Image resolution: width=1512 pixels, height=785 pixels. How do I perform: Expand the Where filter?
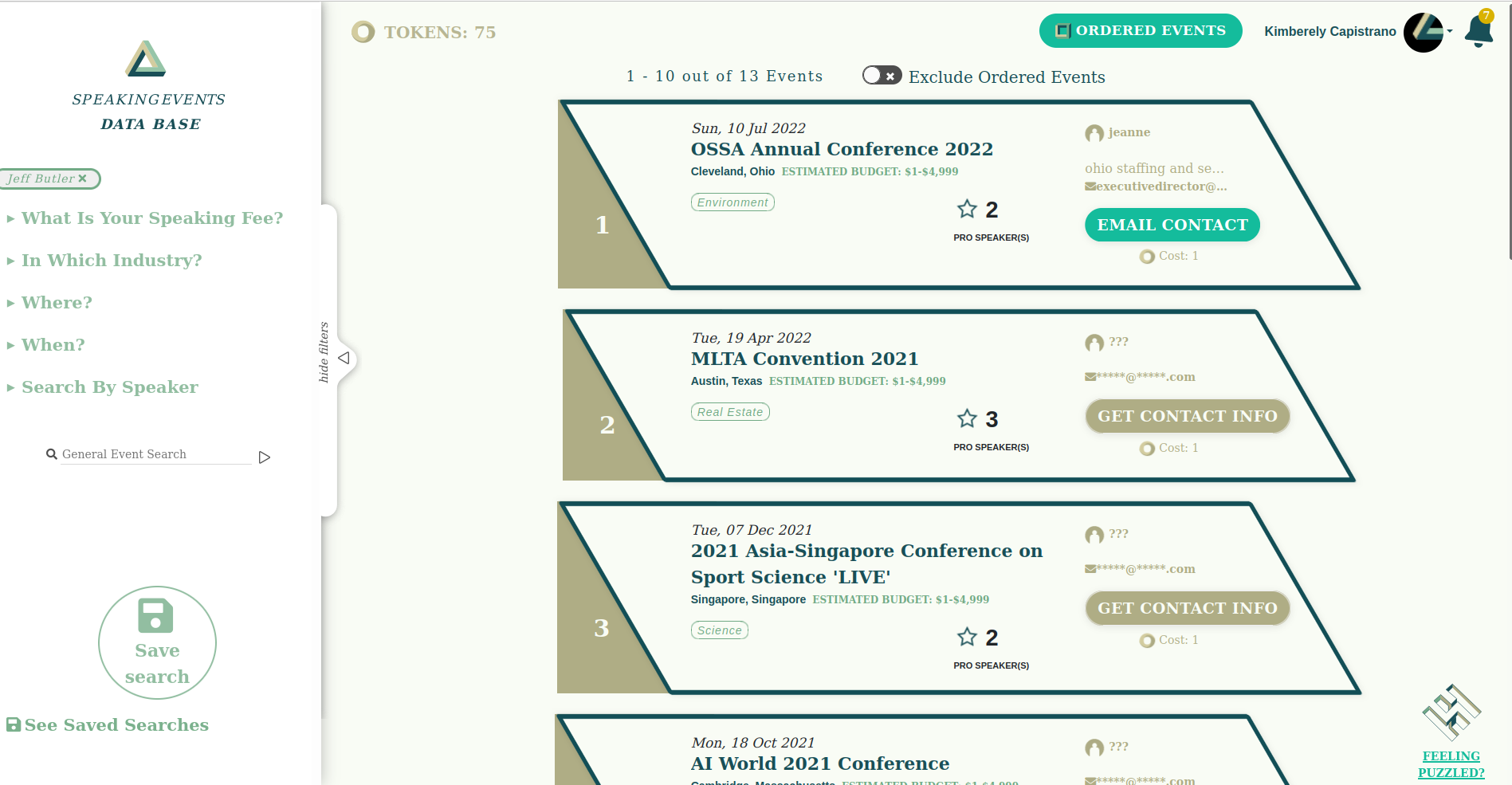tap(49, 303)
